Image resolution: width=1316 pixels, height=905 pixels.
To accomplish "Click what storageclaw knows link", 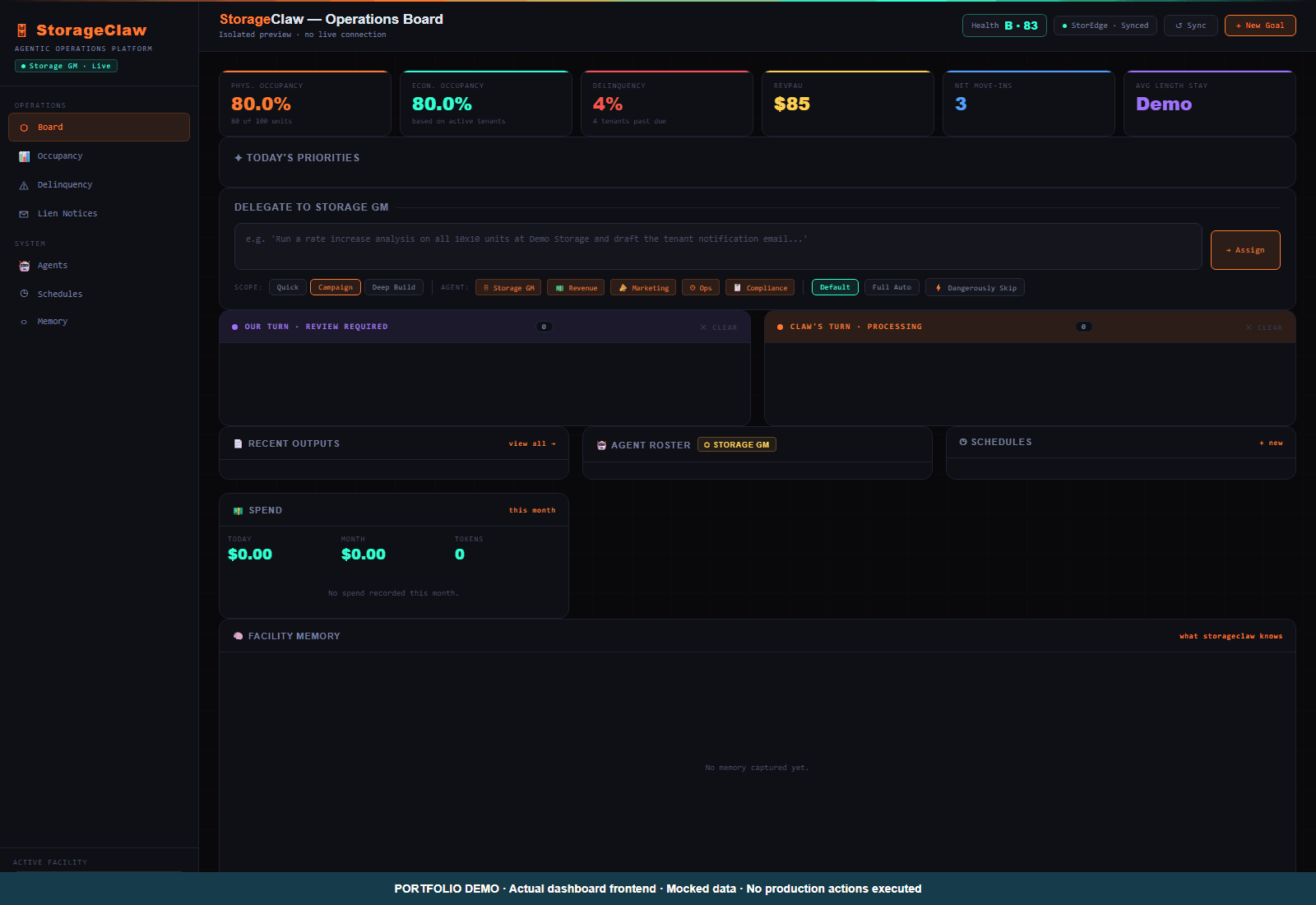I will [1230, 636].
